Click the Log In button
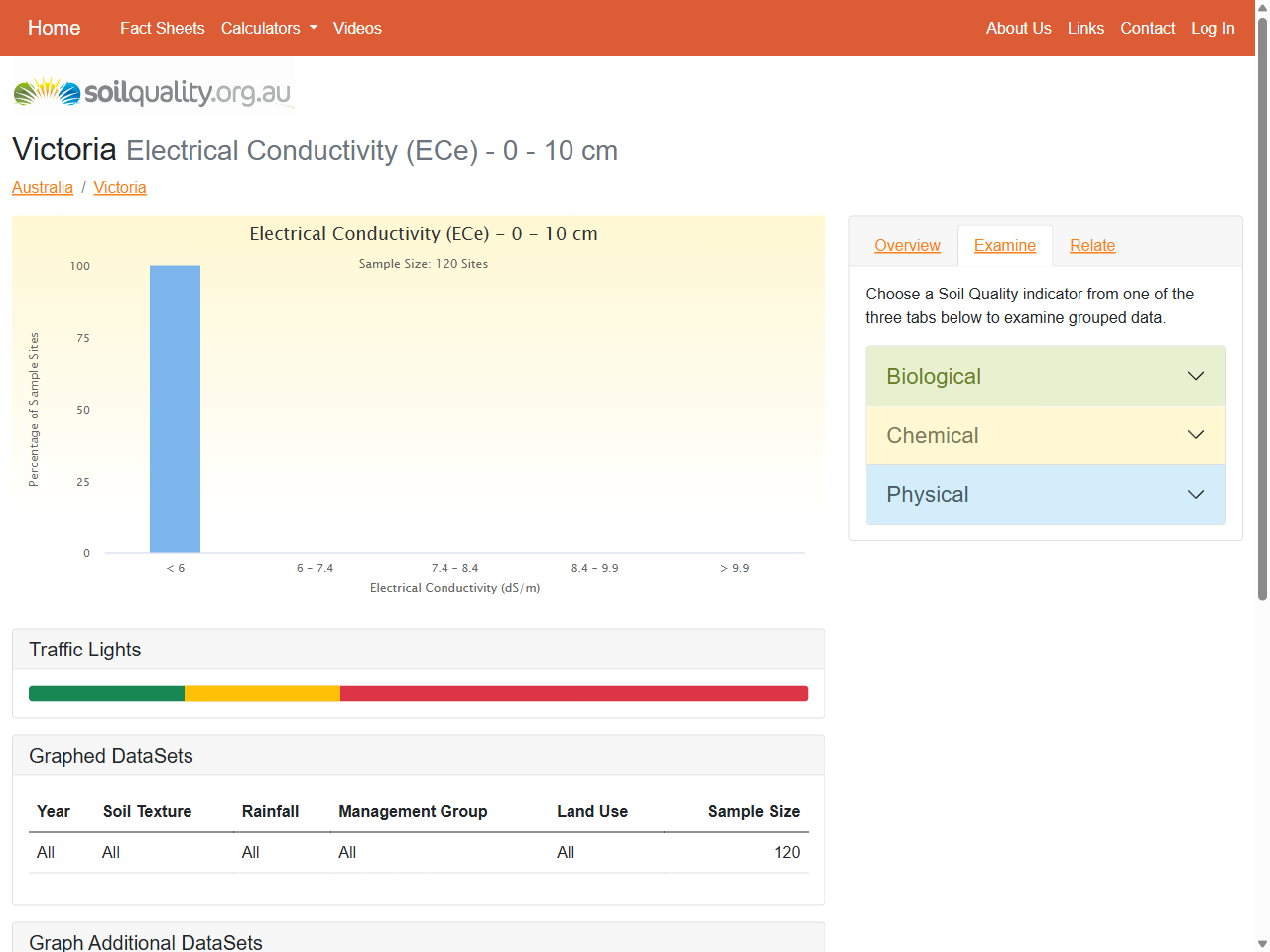This screenshot has width=1270, height=952. pyautogui.click(x=1212, y=28)
